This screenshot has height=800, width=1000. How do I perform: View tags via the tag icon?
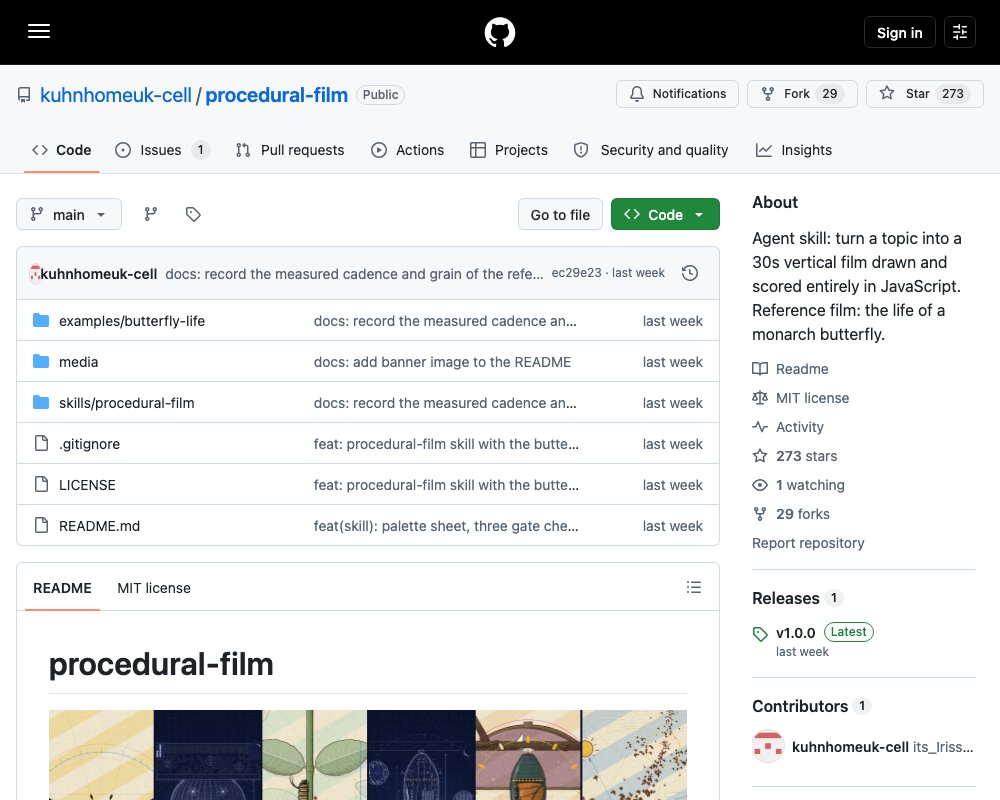click(193, 214)
